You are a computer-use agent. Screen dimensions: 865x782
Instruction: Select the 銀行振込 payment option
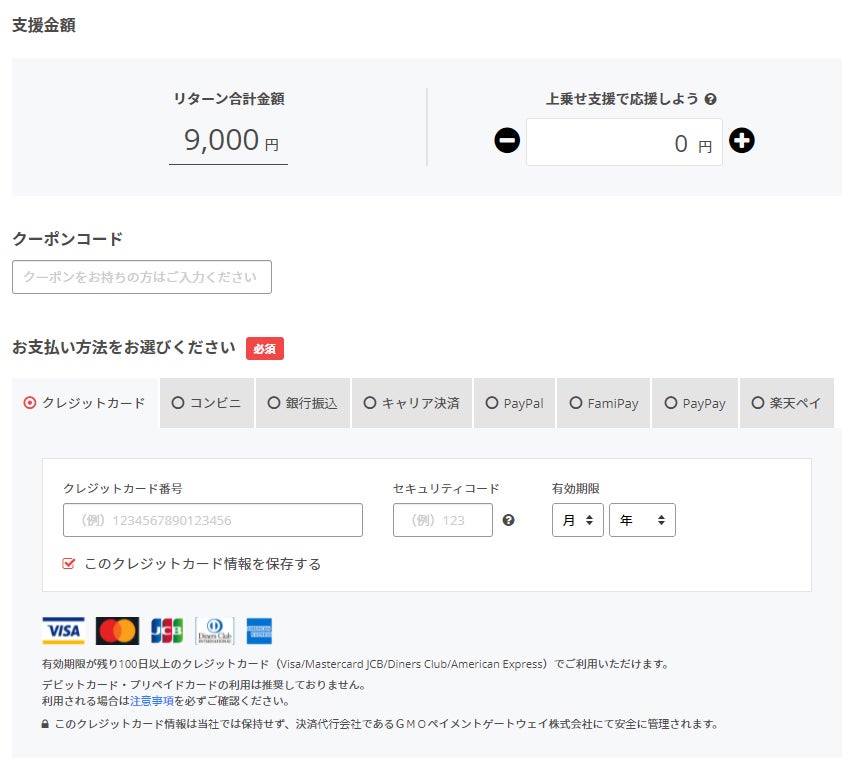point(303,403)
